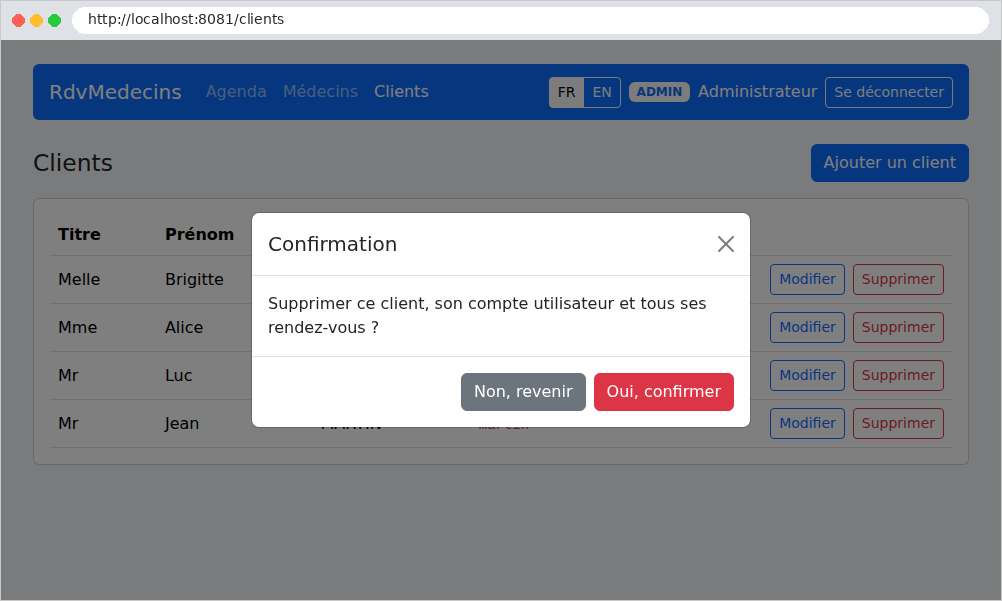Click the browser address bar
The height and width of the screenshot is (601, 1002).
530,20
